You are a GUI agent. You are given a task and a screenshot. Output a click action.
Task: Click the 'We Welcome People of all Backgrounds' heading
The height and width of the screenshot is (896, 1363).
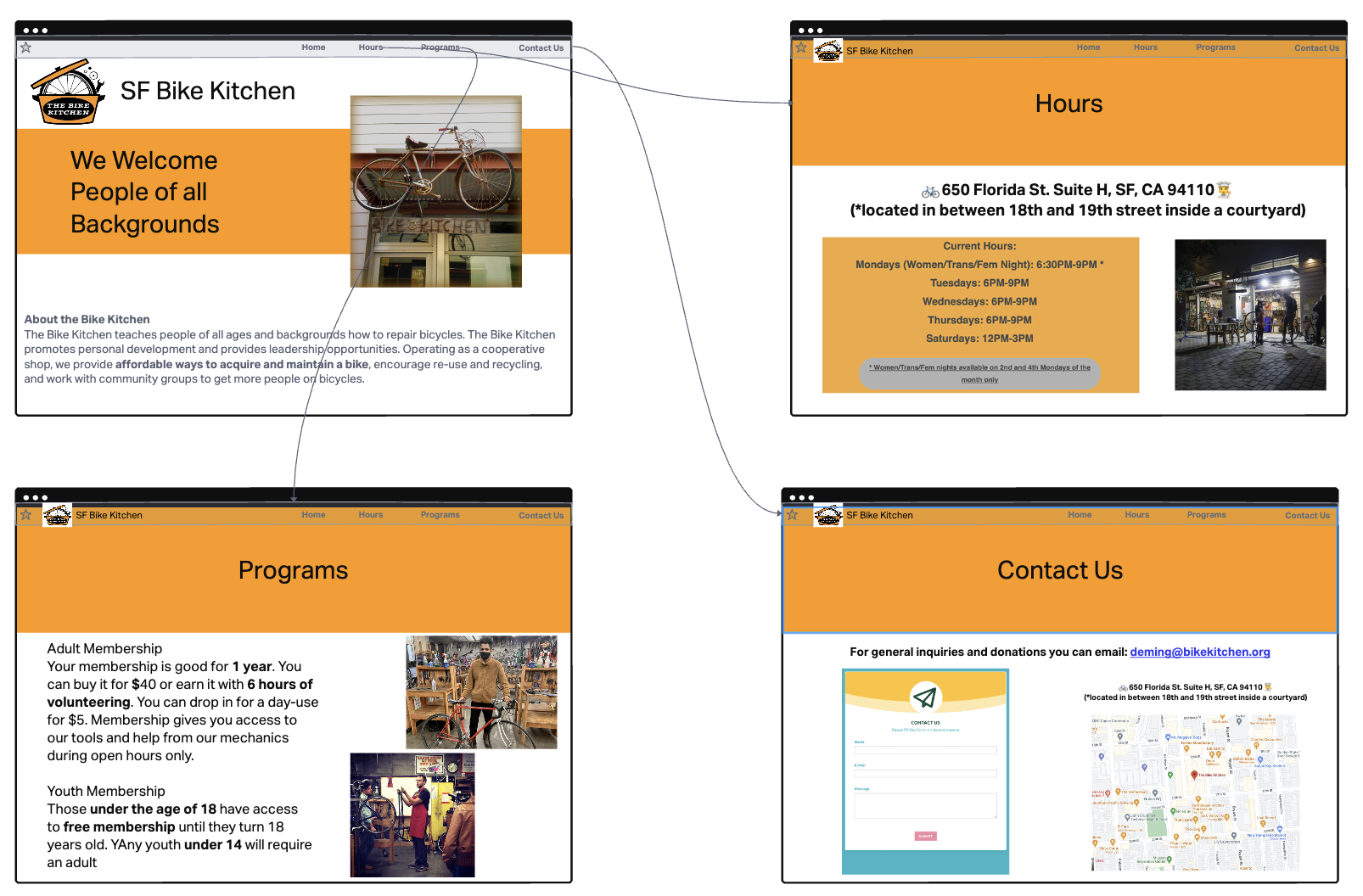click(x=144, y=192)
